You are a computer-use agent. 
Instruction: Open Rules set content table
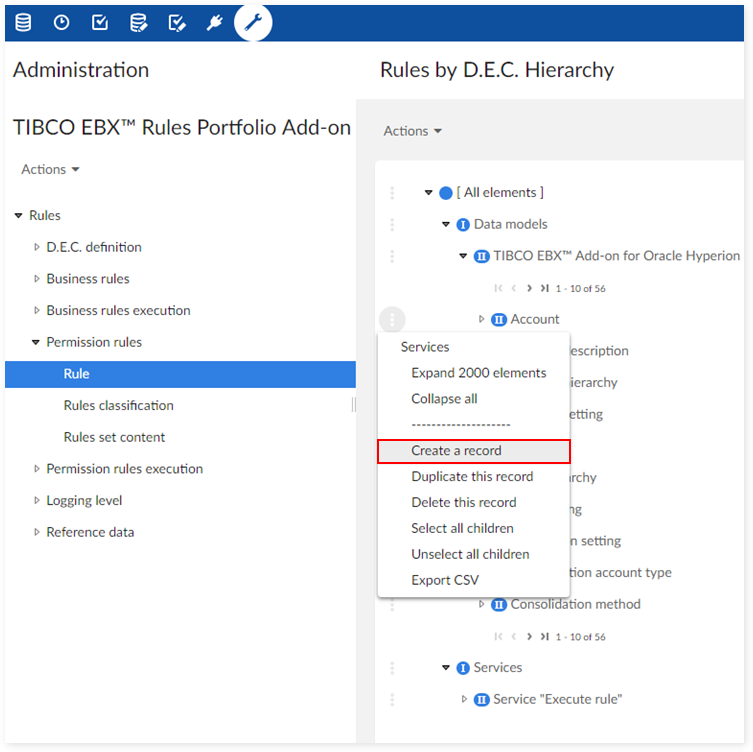pos(114,437)
